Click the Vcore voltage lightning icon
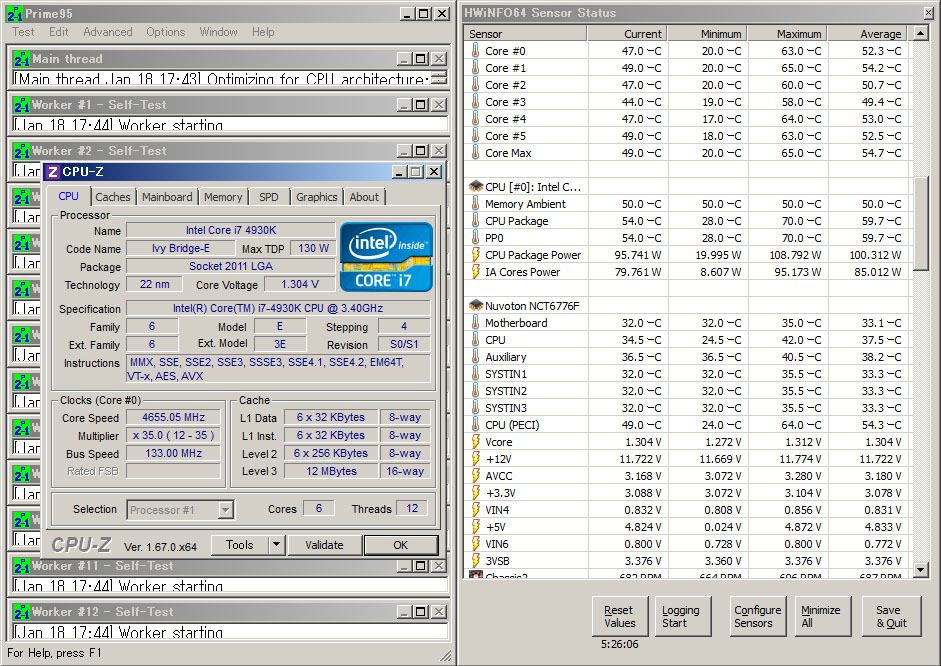 coord(475,442)
